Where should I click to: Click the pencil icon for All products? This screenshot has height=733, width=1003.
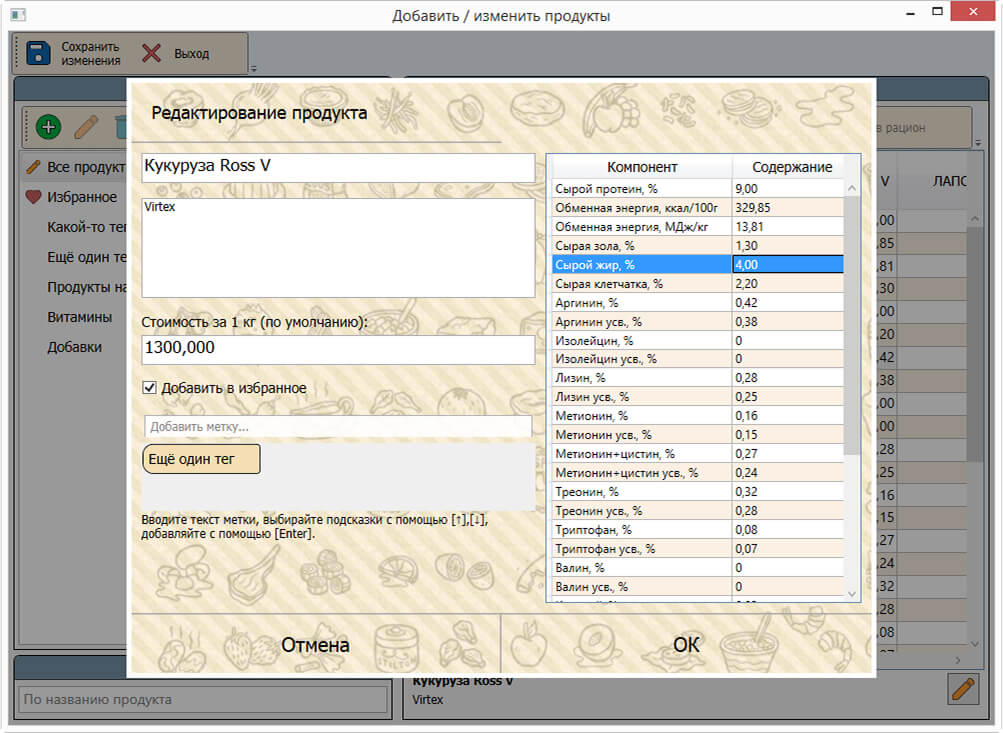click(33, 168)
